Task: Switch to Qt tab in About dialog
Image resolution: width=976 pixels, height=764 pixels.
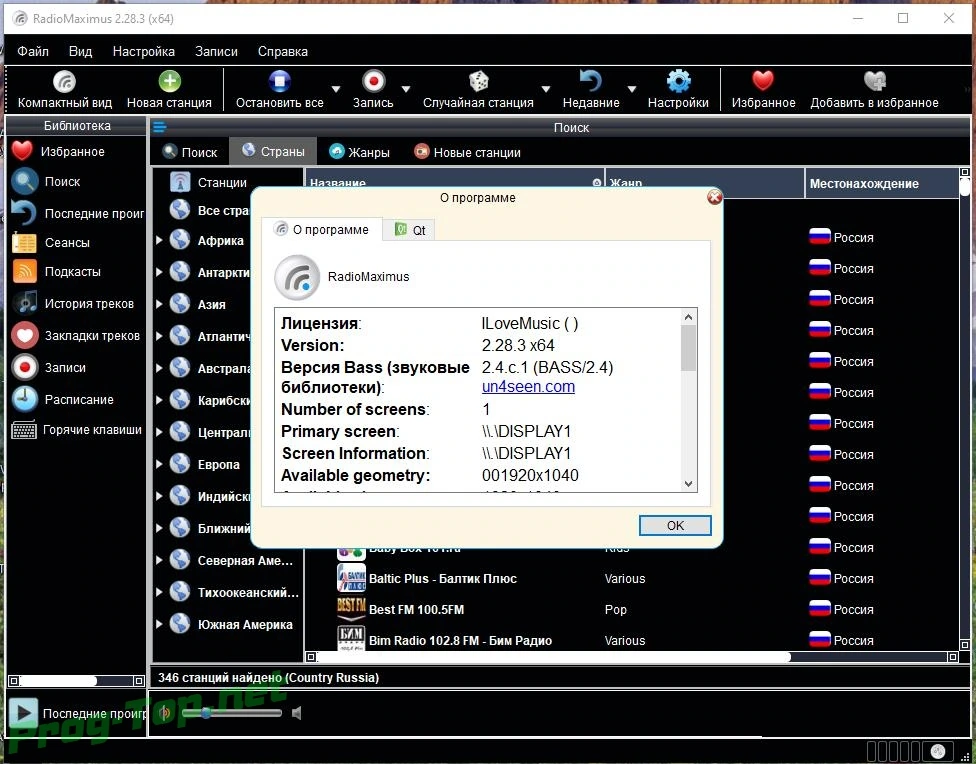Action: (410, 230)
